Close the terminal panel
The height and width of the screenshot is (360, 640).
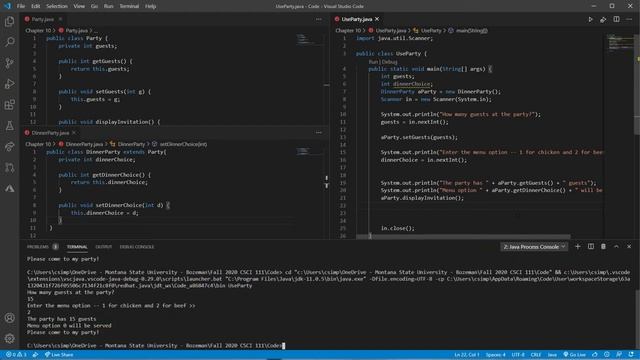point(629,247)
